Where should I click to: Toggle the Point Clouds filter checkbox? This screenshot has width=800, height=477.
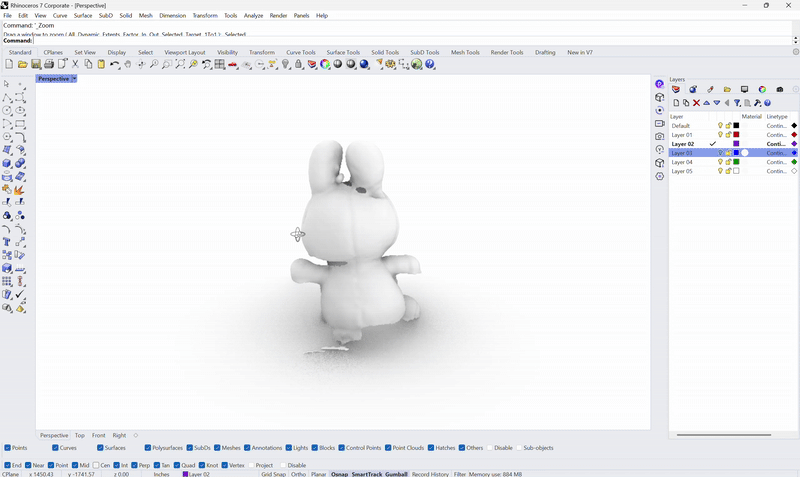tap(388, 448)
